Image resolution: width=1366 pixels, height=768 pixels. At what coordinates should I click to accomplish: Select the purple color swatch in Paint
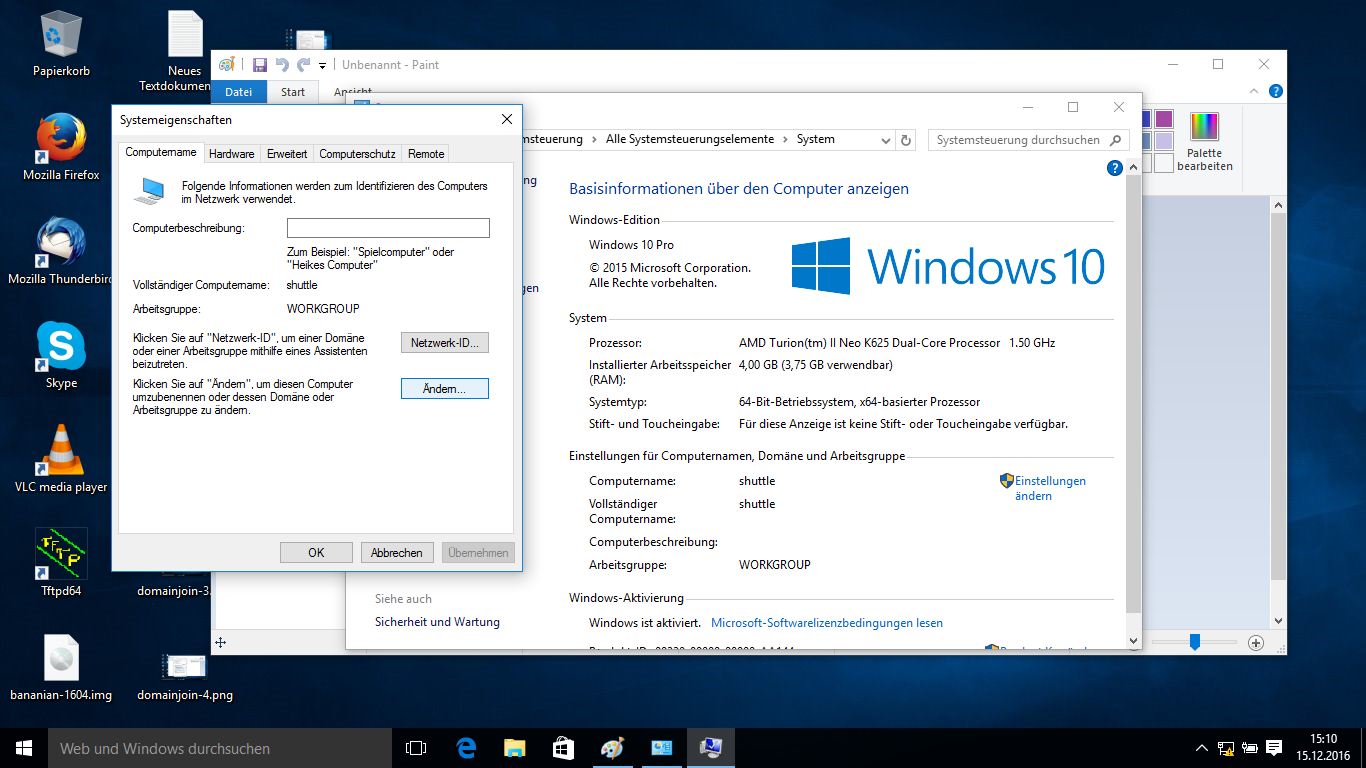(1163, 119)
